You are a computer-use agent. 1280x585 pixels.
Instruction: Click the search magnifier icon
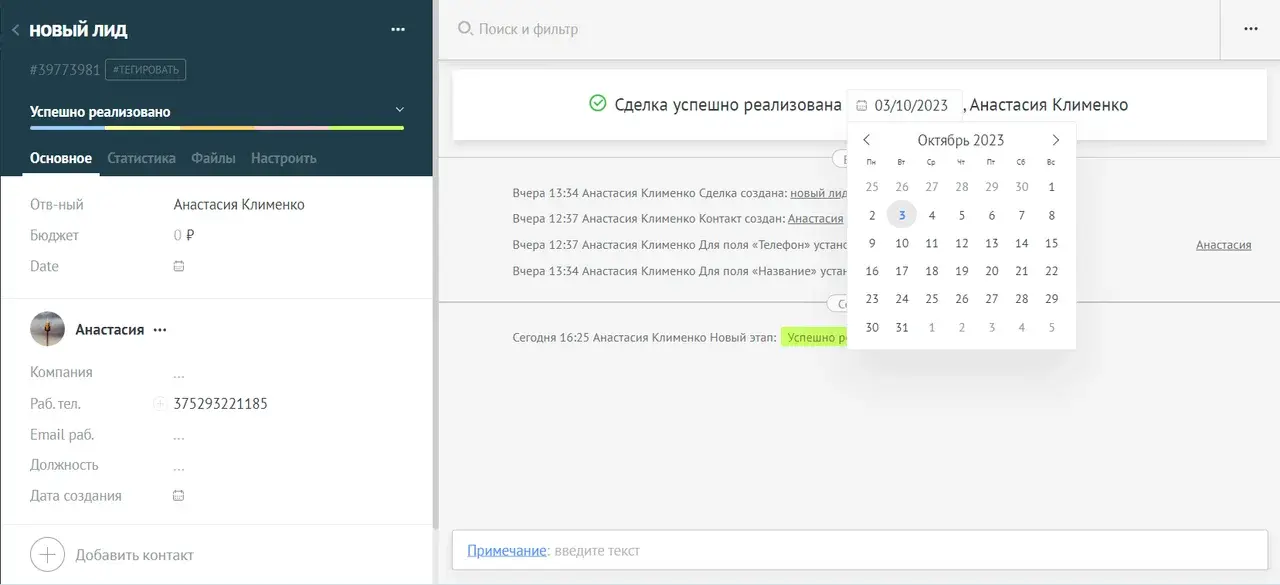[x=465, y=29]
